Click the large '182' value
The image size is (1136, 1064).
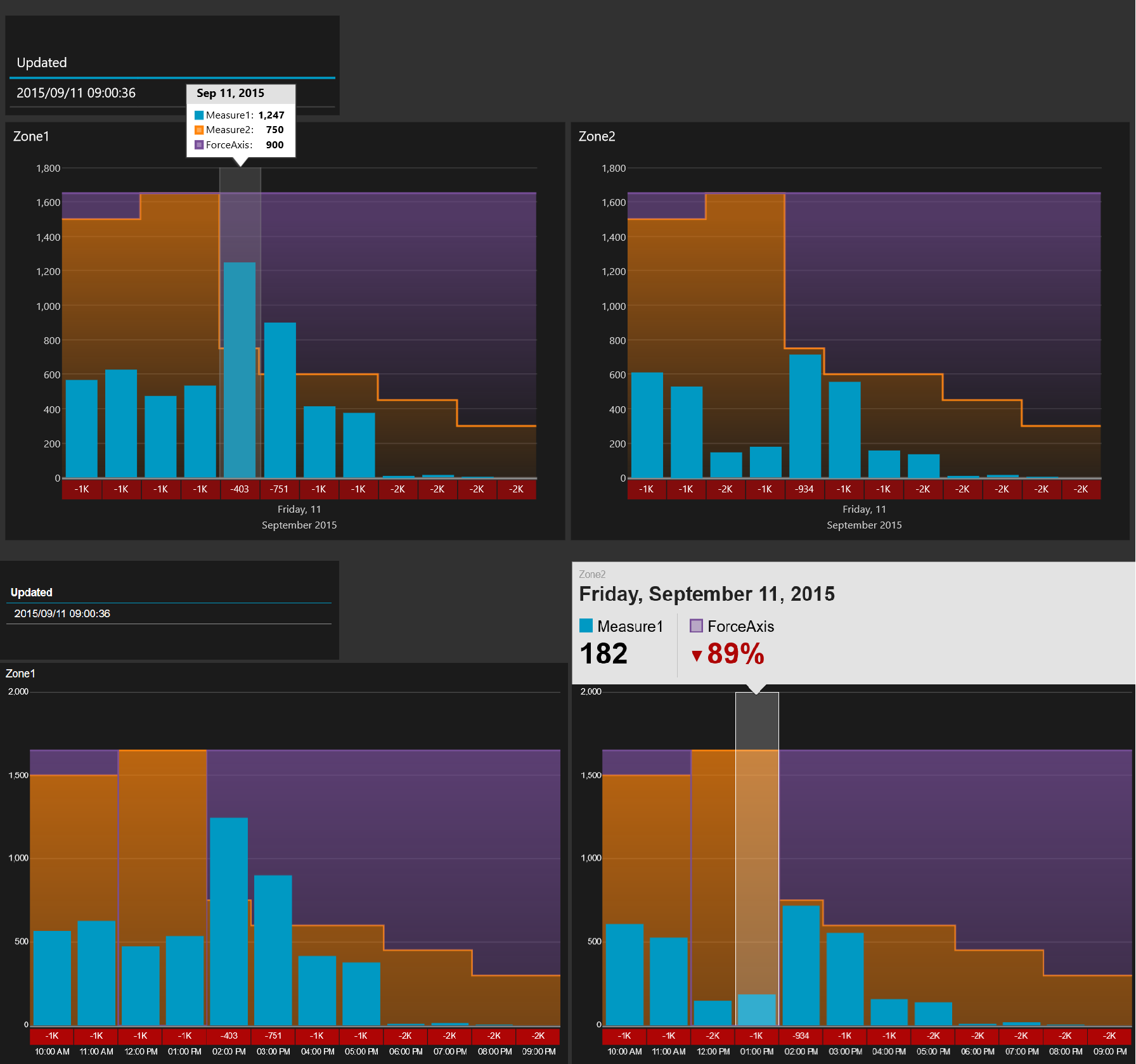click(603, 654)
